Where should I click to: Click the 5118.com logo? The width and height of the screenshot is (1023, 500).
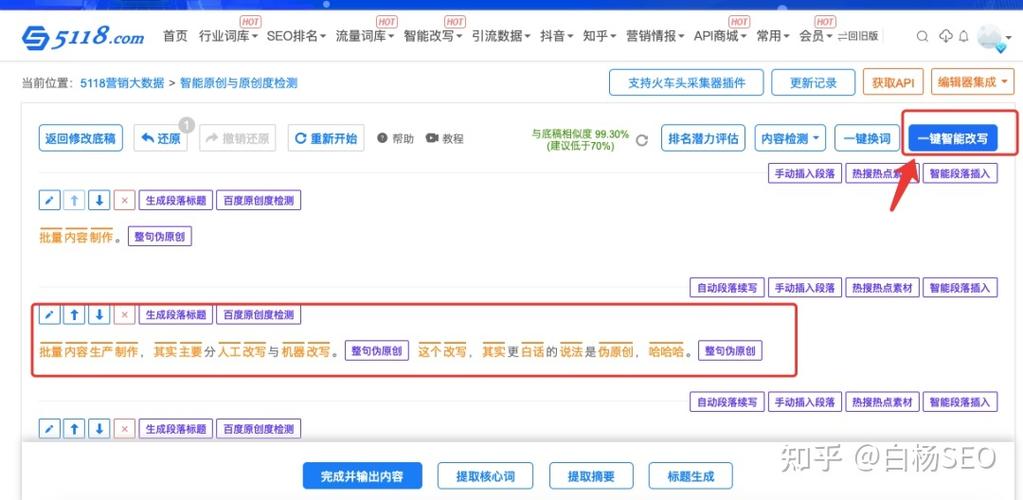[x=83, y=37]
